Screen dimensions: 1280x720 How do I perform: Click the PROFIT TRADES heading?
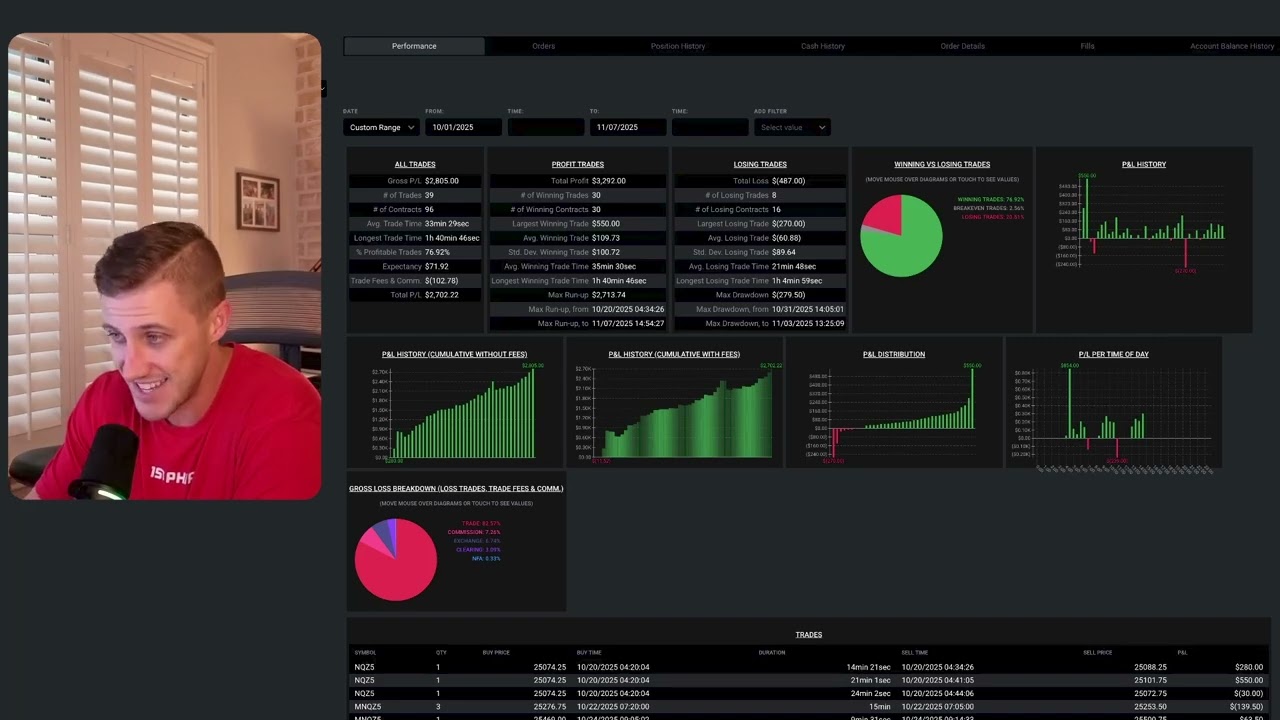click(578, 164)
